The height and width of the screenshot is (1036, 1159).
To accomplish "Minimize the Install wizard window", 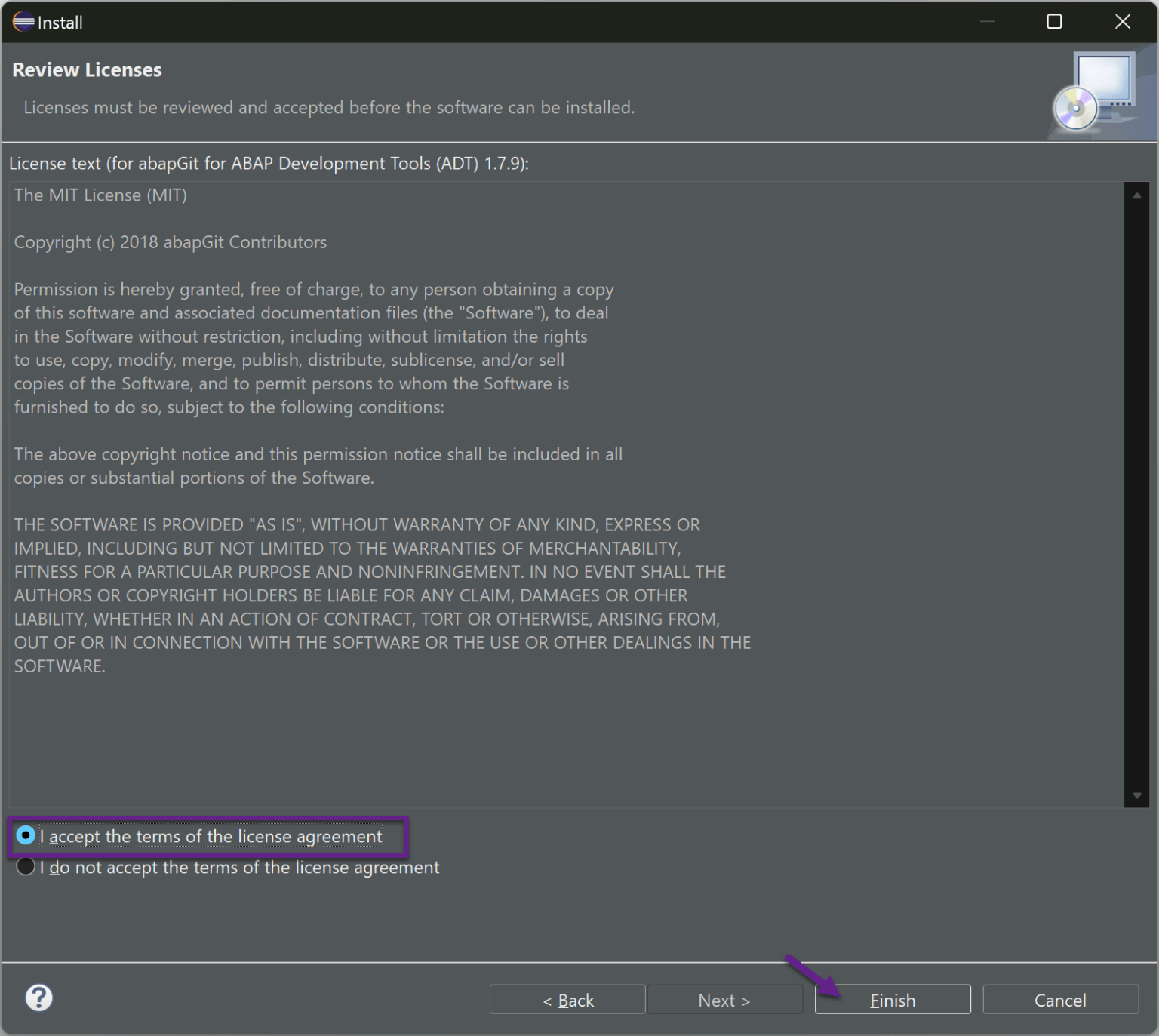I will tap(987, 22).
